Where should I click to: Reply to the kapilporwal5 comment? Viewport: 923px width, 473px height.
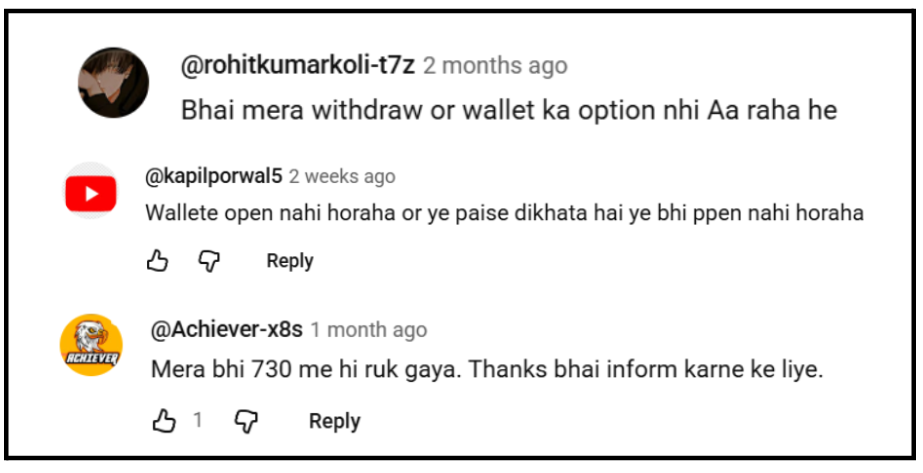point(290,261)
